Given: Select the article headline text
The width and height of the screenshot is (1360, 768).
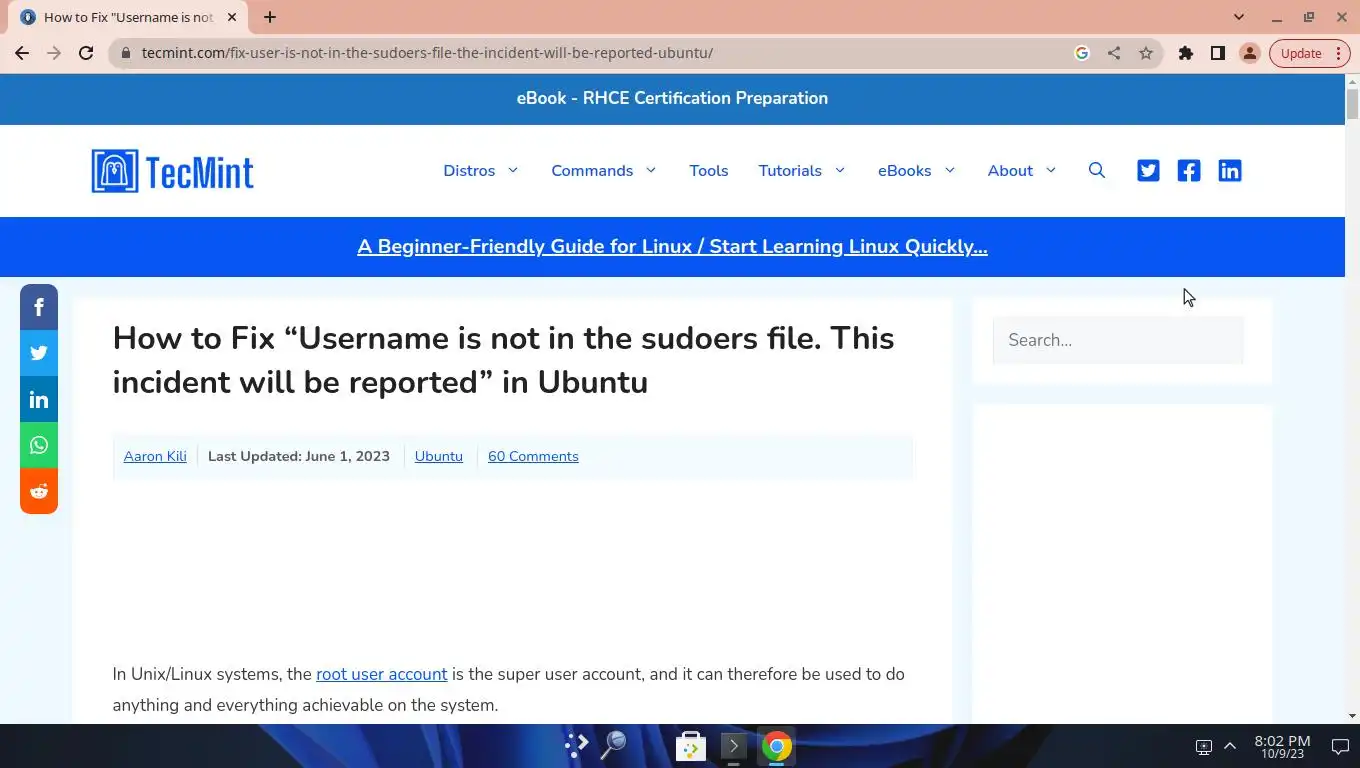Looking at the screenshot, I should (x=503, y=360).
